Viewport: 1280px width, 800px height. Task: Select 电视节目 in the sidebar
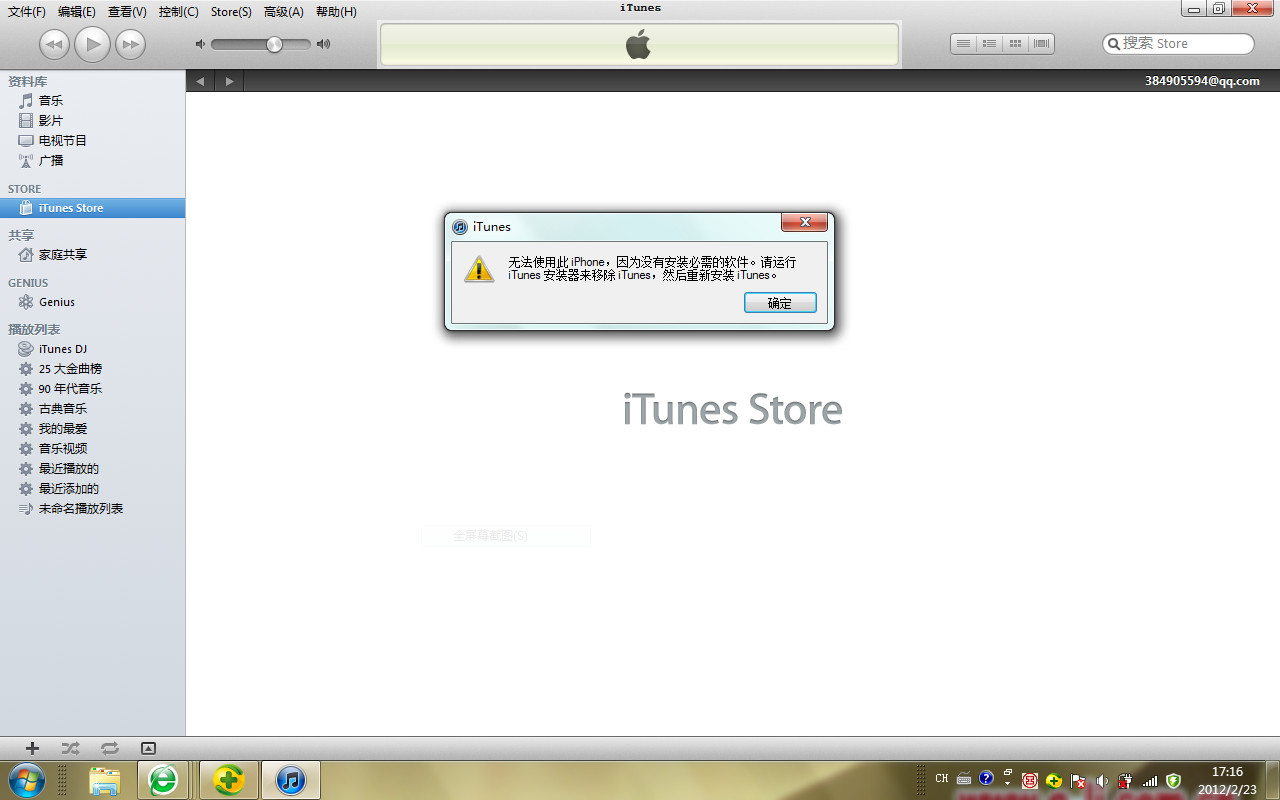click(92, 140)
